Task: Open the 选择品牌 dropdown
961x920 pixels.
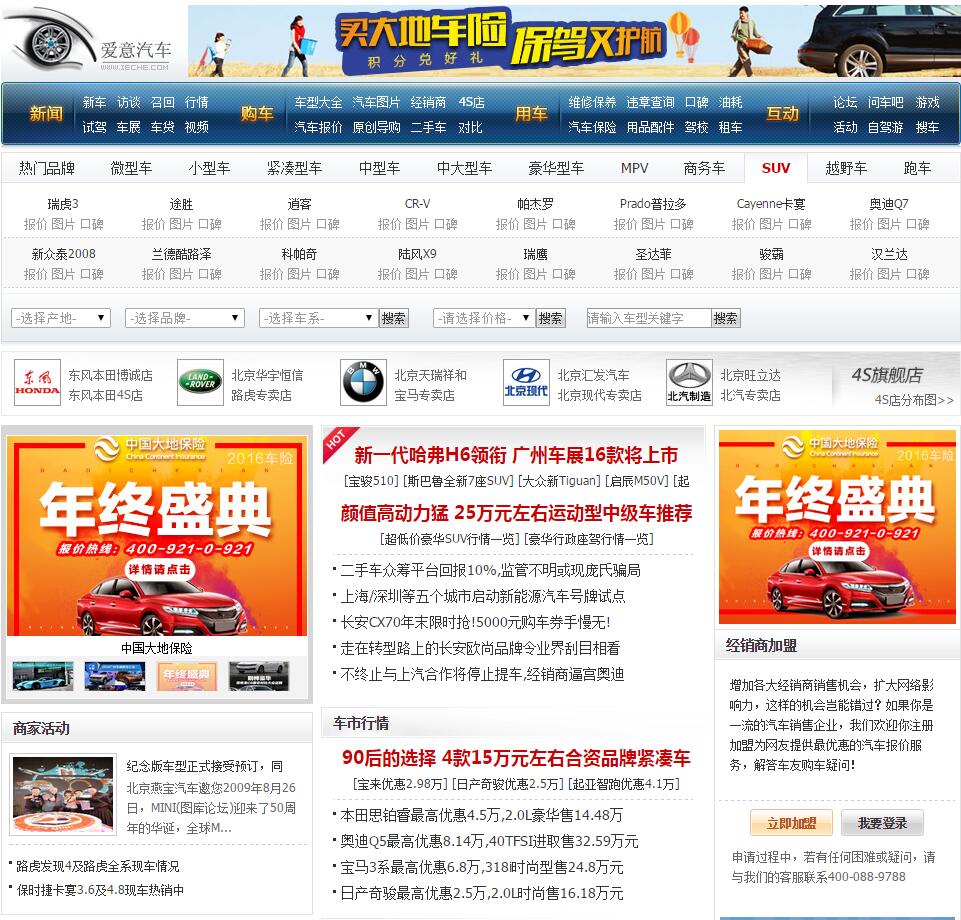Action: click(x=184, y=318)
